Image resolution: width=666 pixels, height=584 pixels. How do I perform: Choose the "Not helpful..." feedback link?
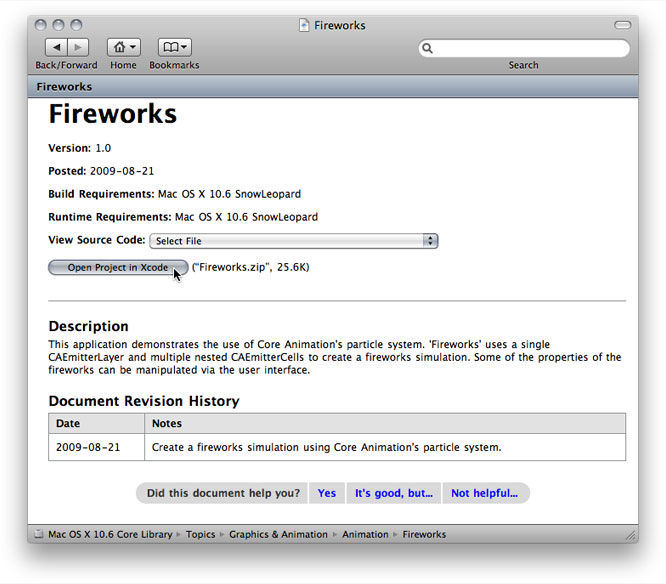coord(485,493)
